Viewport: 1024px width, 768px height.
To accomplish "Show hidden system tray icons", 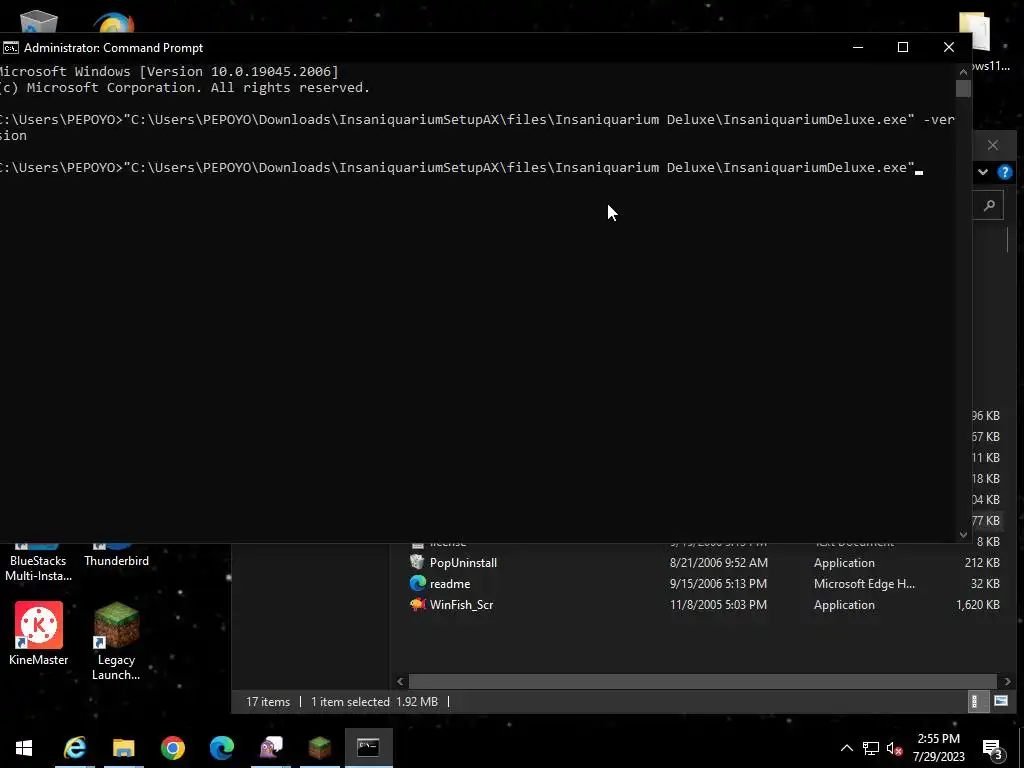I will pyautogui.click(x=846, y=748).
